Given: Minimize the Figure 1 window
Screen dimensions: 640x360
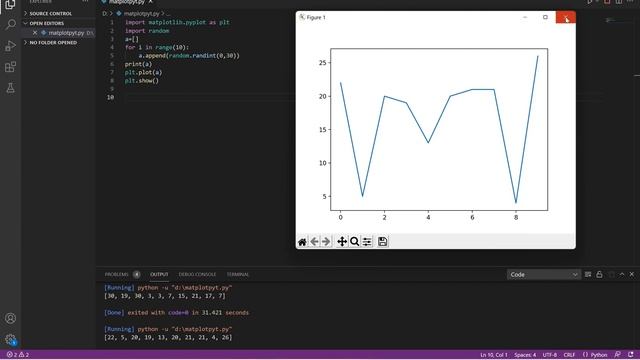Looking at the screenshot, I should point(525,17).
